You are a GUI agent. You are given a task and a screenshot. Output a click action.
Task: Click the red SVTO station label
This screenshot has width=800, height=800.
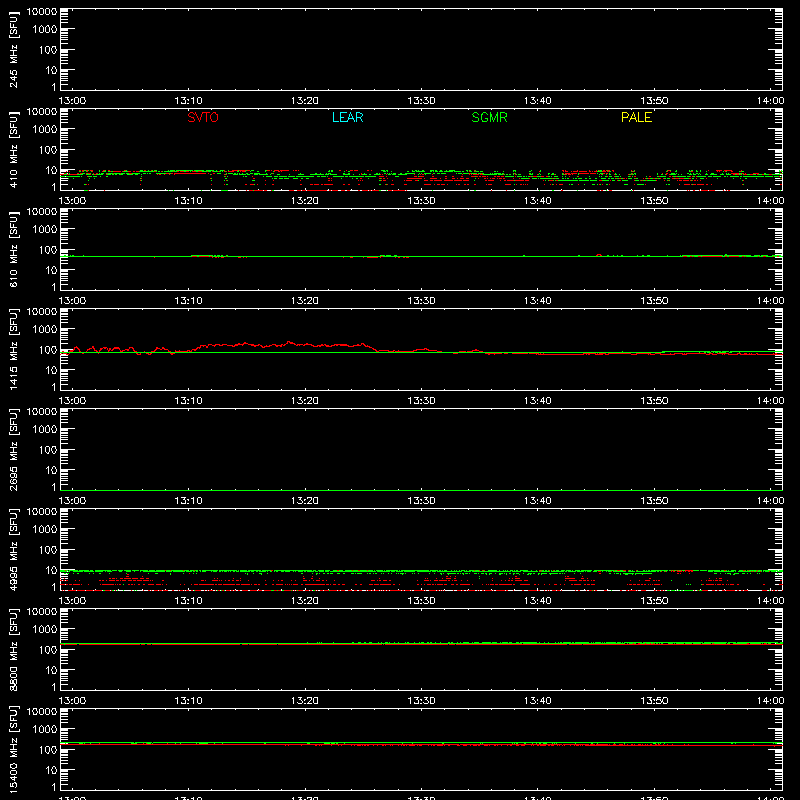(x=203, y=117)
